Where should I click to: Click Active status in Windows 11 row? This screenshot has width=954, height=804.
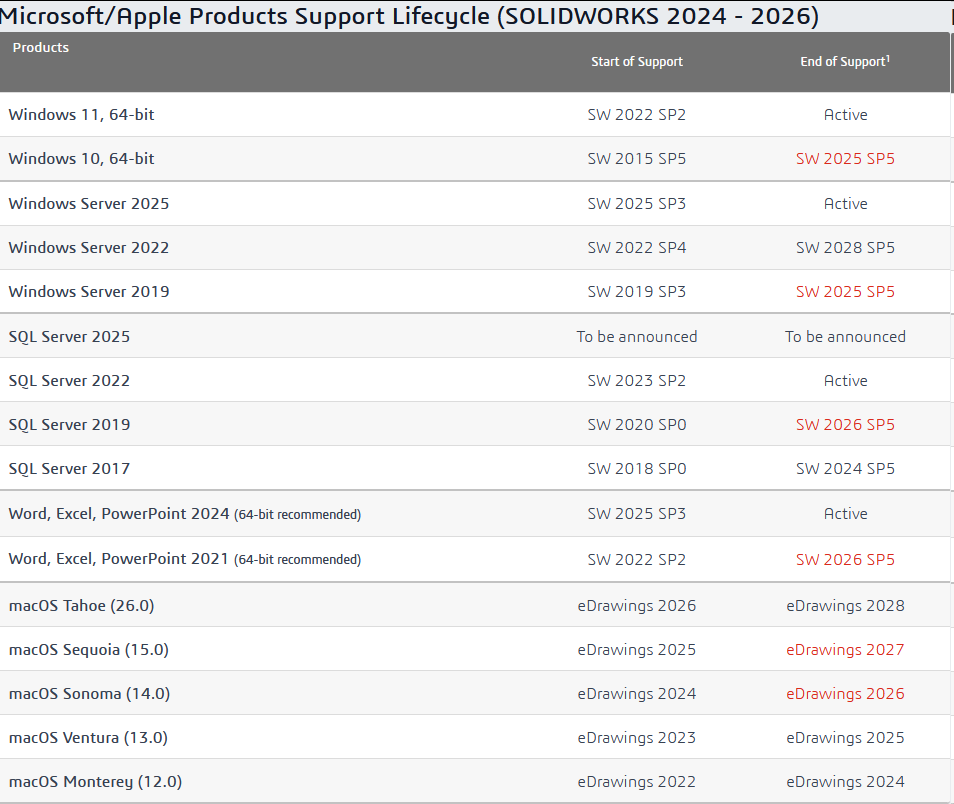(845, 114)
